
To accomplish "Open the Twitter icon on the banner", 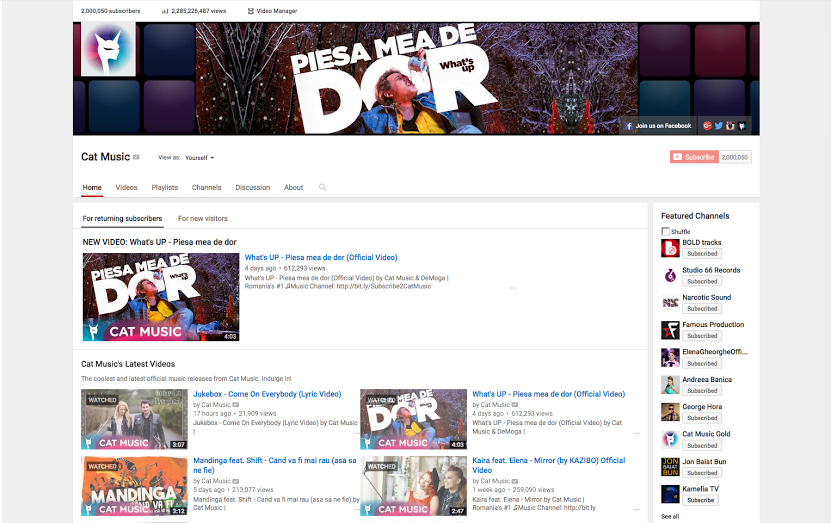I will pyautogui.click(x=718, y=126).
